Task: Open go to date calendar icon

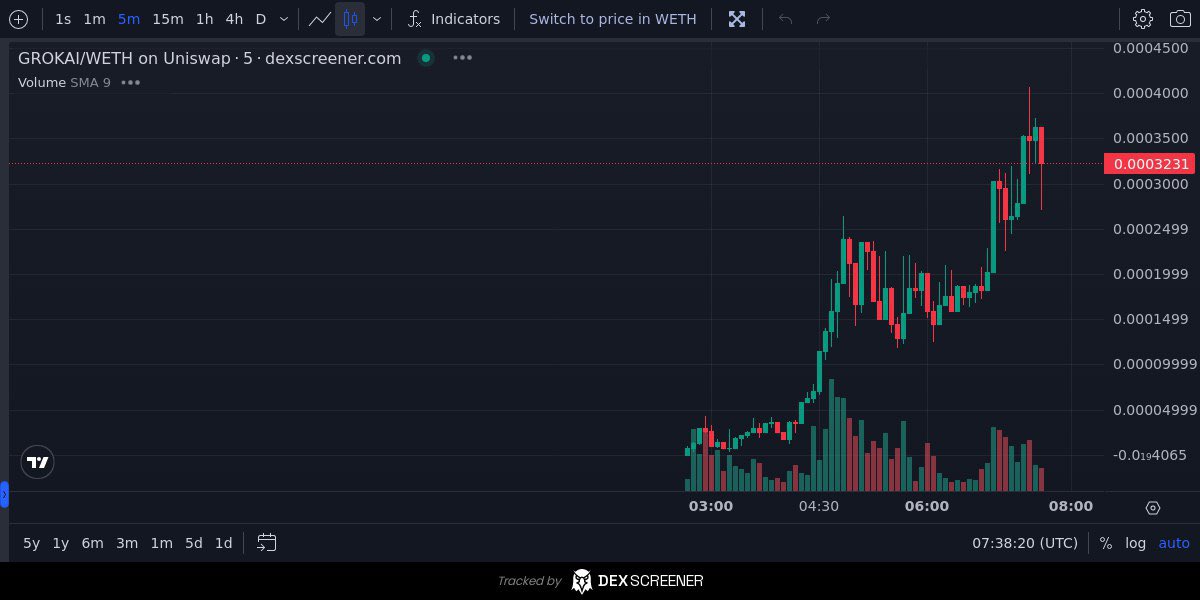Action: (x=266, y=543)
